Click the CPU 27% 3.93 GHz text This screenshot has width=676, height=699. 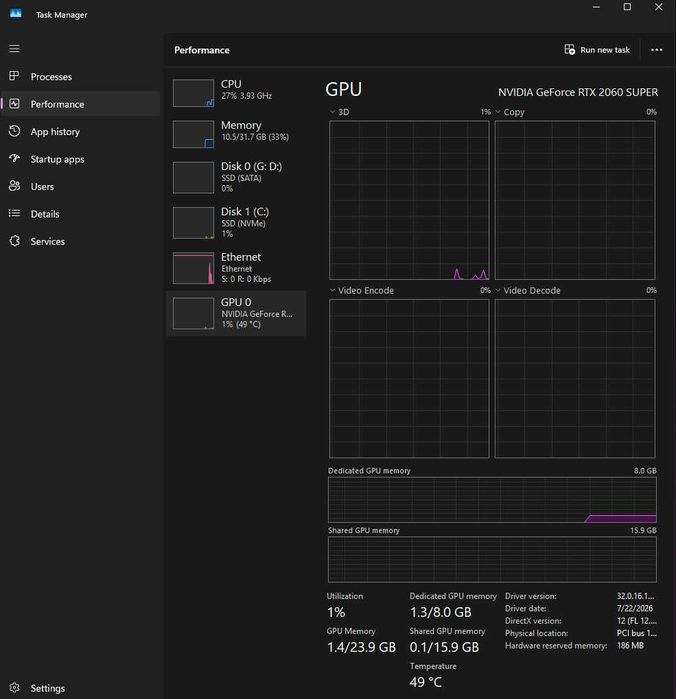[x=247, y=95]
